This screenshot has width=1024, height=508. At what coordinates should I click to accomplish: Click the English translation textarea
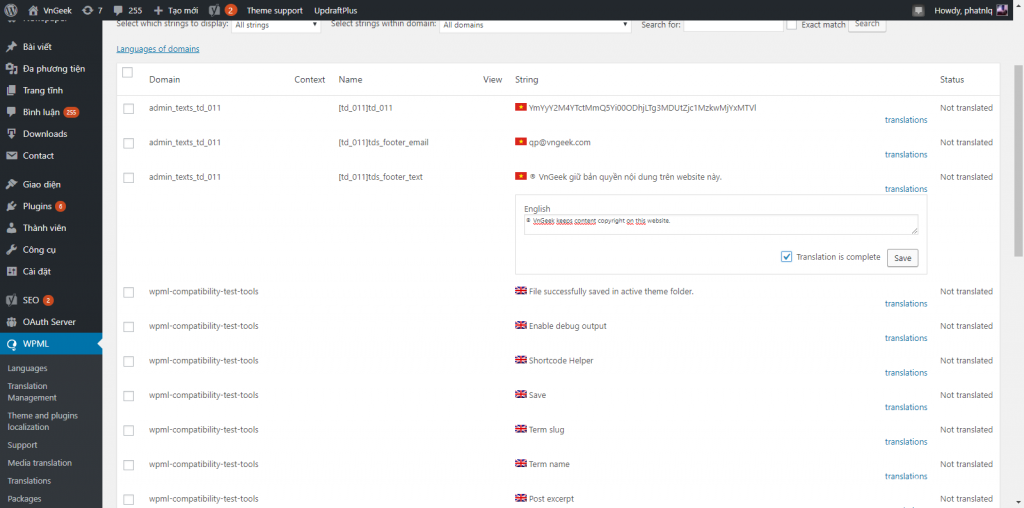point(721,225)
